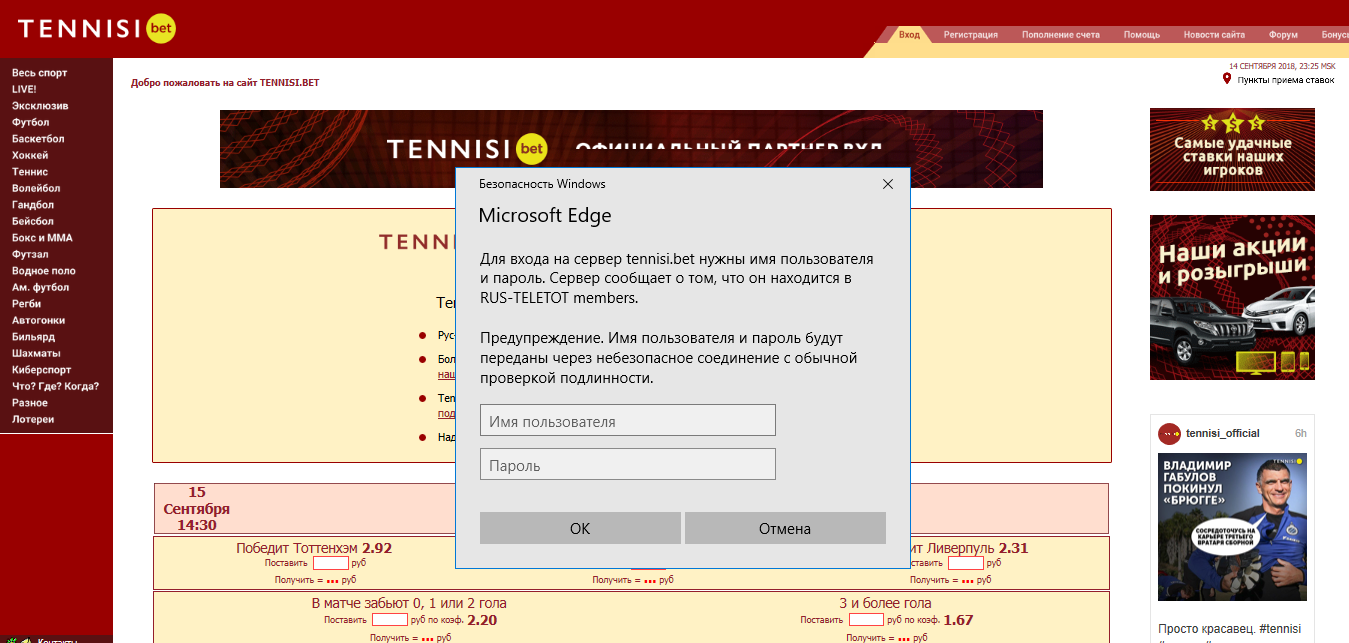Select Ам. футбол in sidebar

(41, 287)
